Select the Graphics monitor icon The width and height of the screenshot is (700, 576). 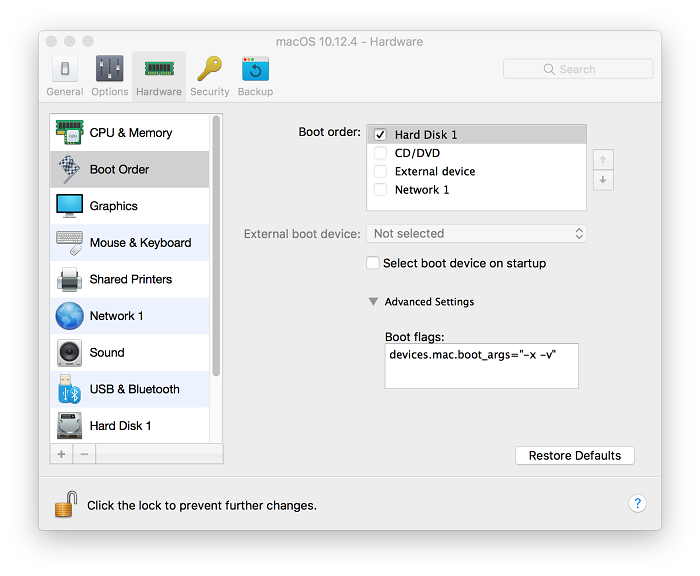[69, 206]
